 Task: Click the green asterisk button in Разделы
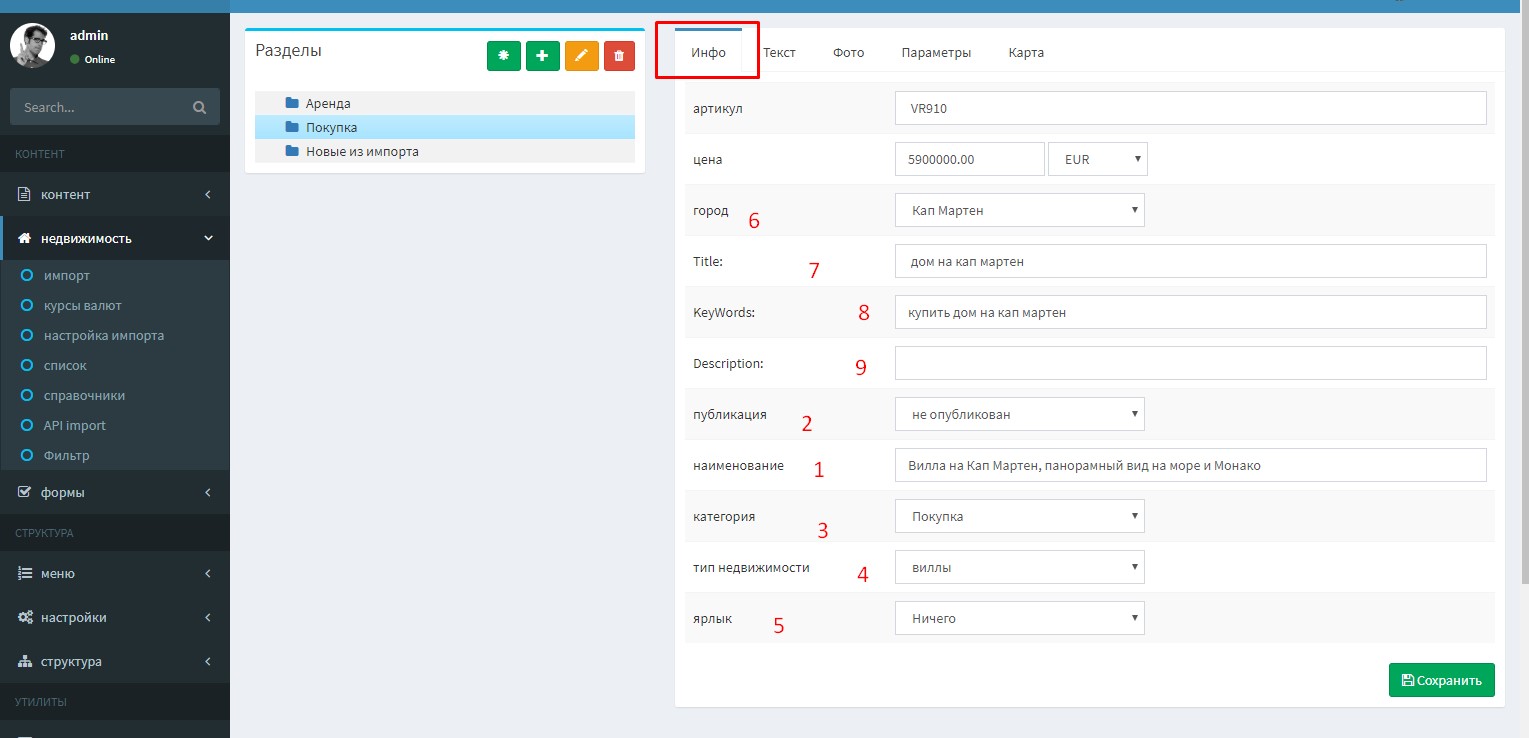[x=503, y=56]
